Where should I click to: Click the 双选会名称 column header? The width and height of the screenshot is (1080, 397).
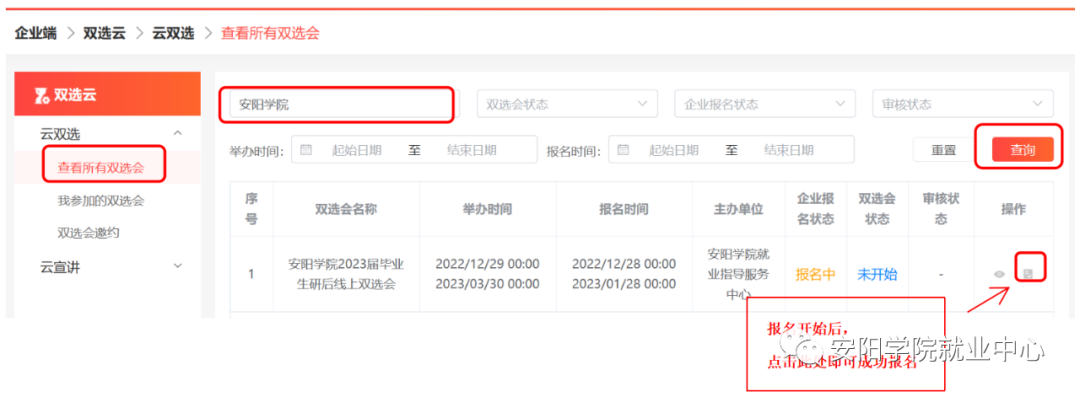click(x=346, y=210)
